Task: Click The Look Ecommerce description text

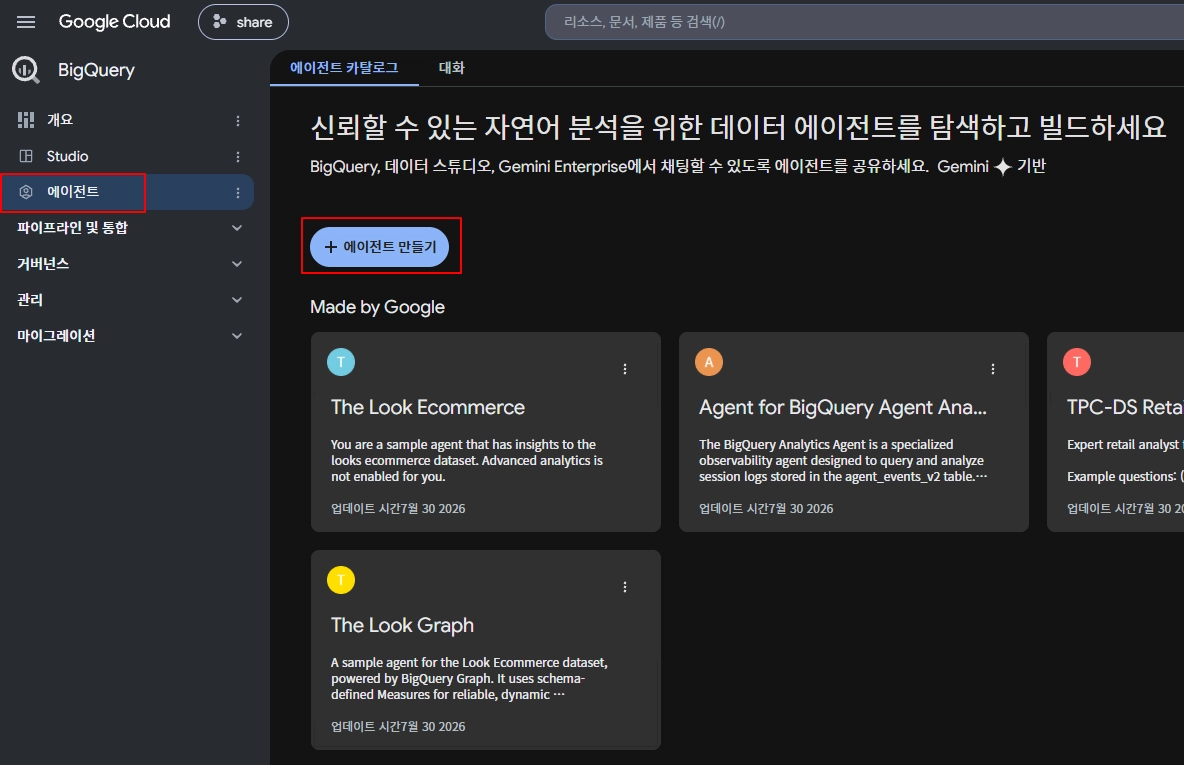Action: click(x=467, y=461)
